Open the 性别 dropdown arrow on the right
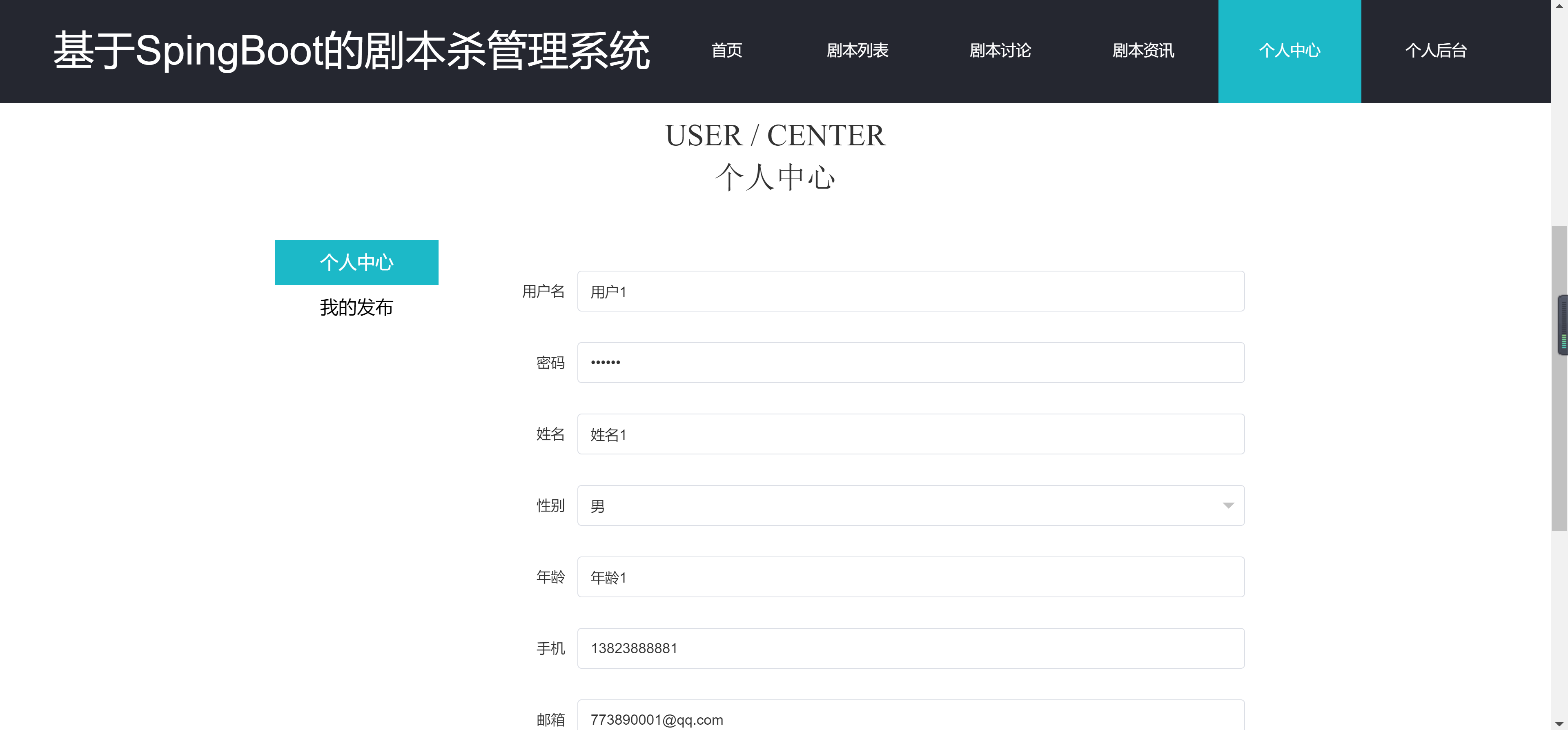The height and width of the screenshot is (730, 1568). click(1229, 505)
